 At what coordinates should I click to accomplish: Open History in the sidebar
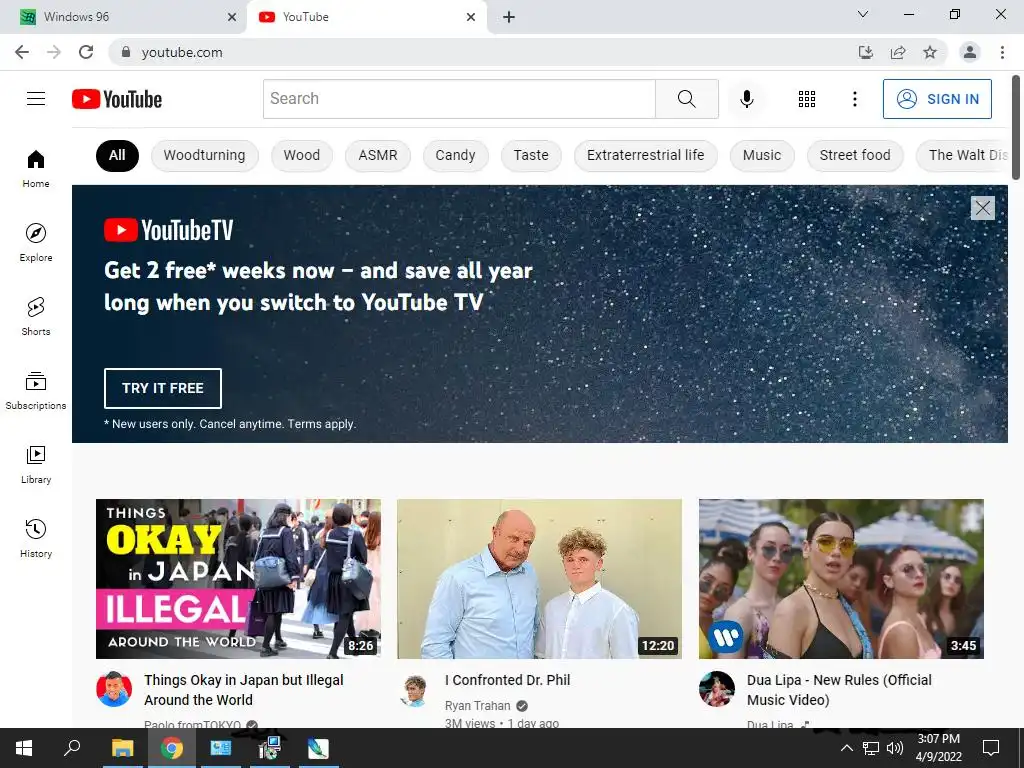point(36,538)
